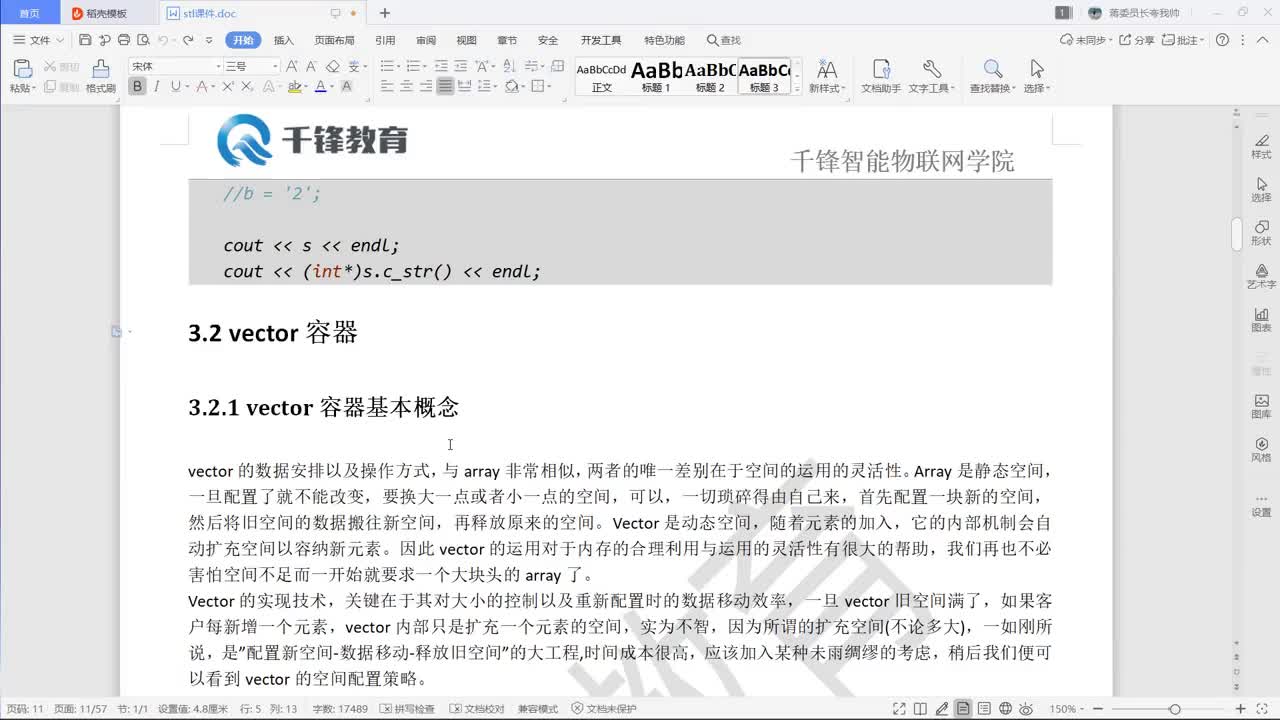Clear formatting with the eraser icon
The height and width of the screenshot is (720, 1280).
[333, 66]
